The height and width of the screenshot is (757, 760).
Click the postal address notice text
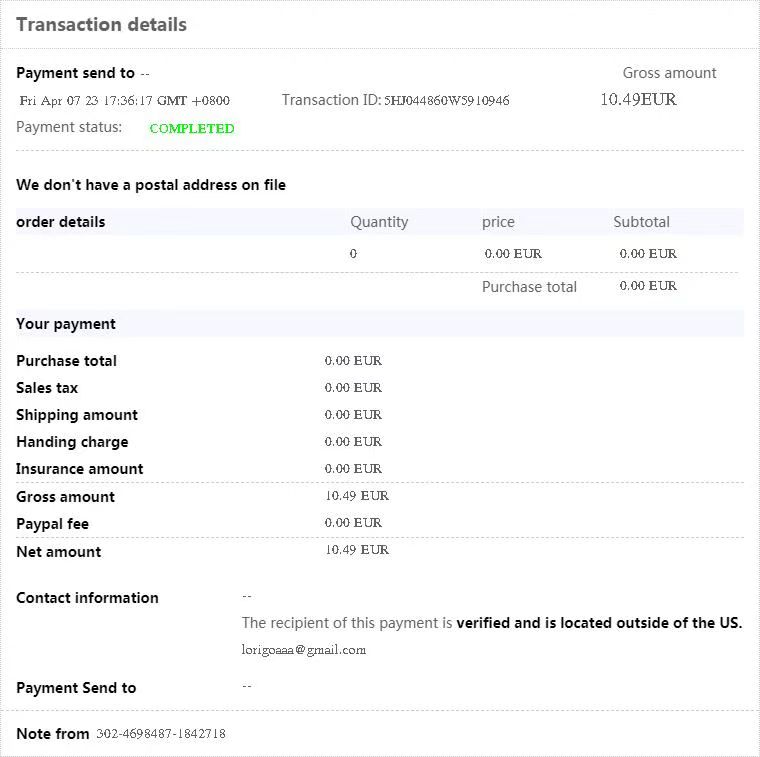coord(151,185)
